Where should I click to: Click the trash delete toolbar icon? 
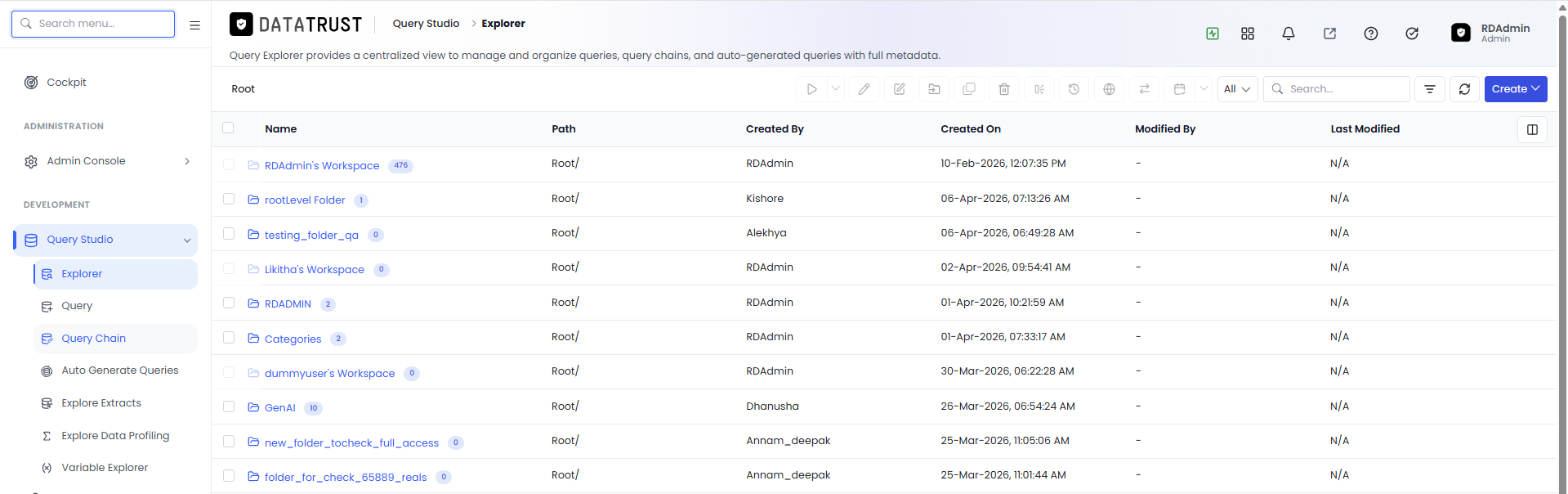pos(1004,89)
